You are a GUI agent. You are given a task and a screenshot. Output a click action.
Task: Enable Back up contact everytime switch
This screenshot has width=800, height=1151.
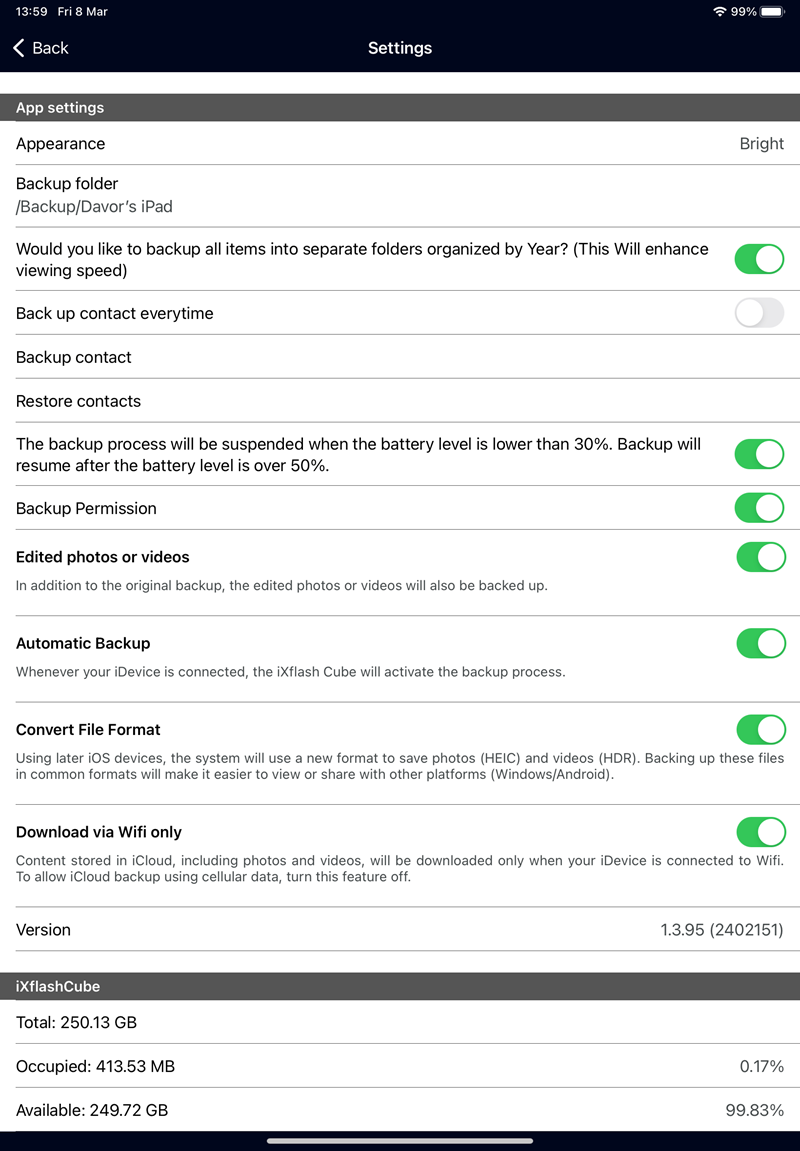click(759, 313)
